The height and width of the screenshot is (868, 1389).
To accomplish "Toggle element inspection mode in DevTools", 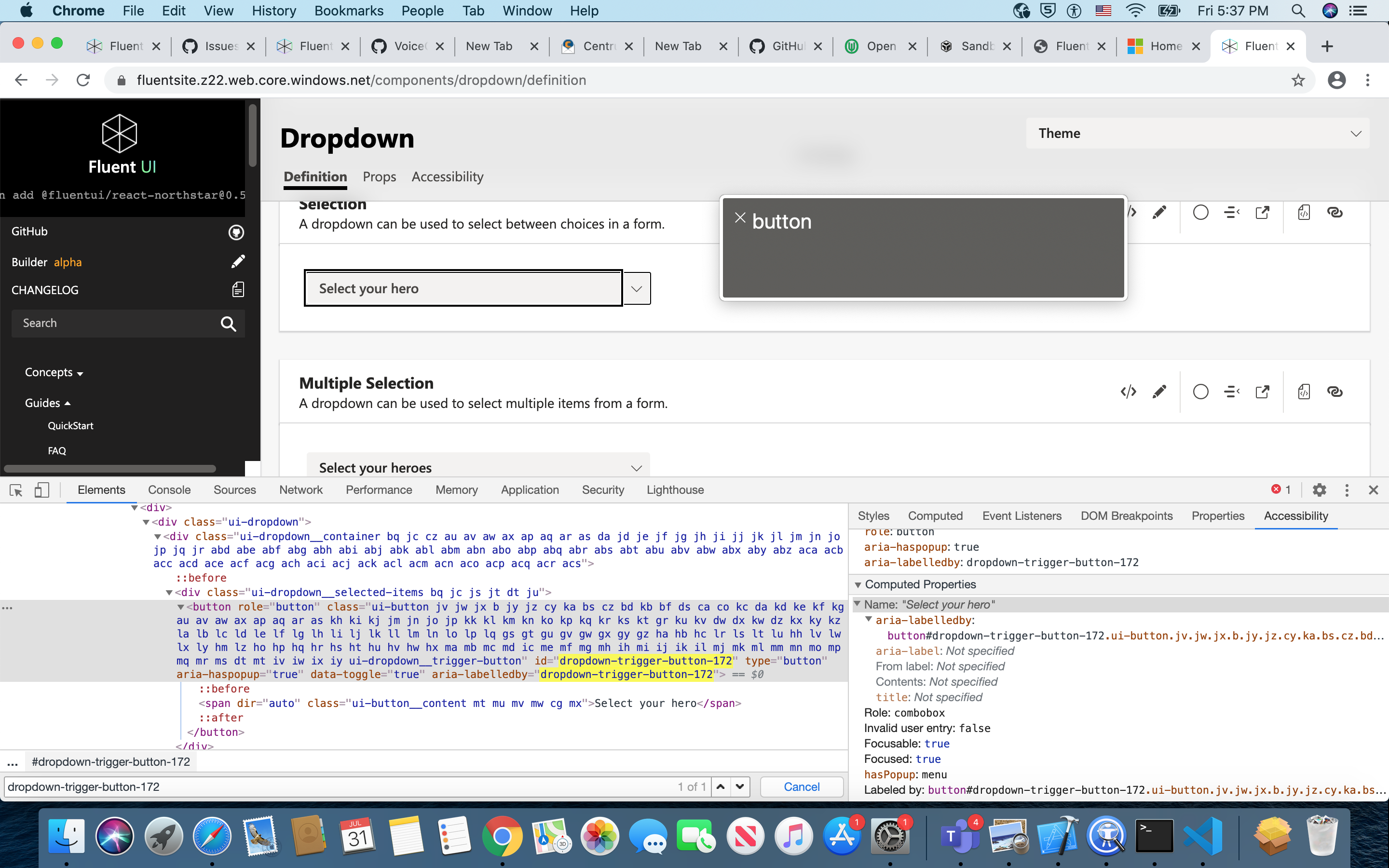I will (15, 489).
